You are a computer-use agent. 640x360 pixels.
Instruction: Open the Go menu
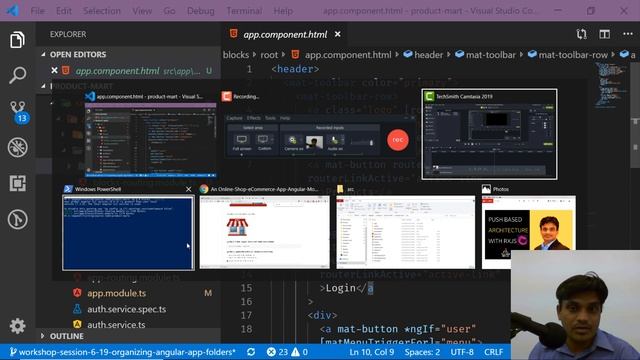[169, 11]
